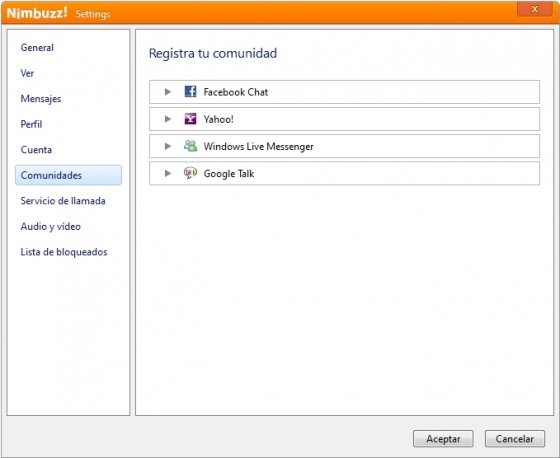
Task: Open Perfil settings
Action: pos(31,124)
